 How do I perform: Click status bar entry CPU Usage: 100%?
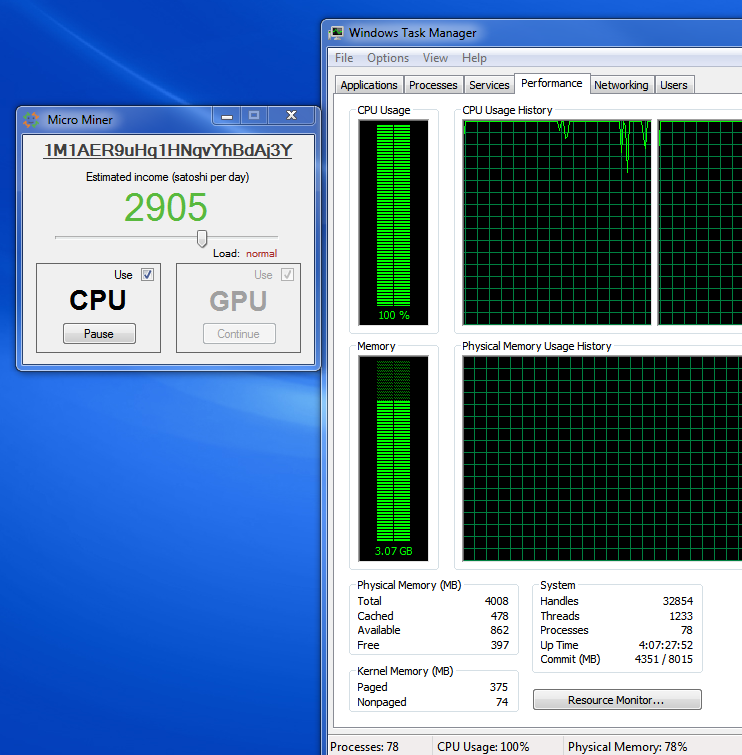pos(483,747)
